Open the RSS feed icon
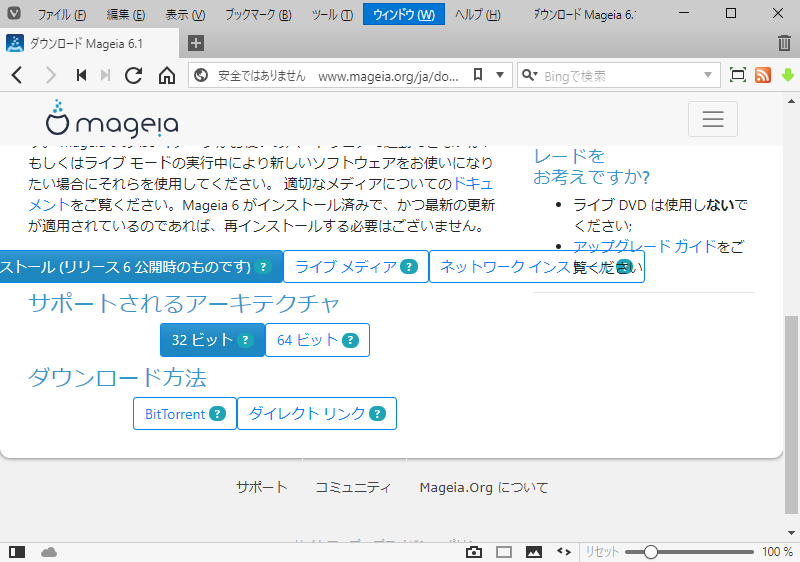Viewport: 800px width, 562px height. pyautogui.click(x=763, y=75)
